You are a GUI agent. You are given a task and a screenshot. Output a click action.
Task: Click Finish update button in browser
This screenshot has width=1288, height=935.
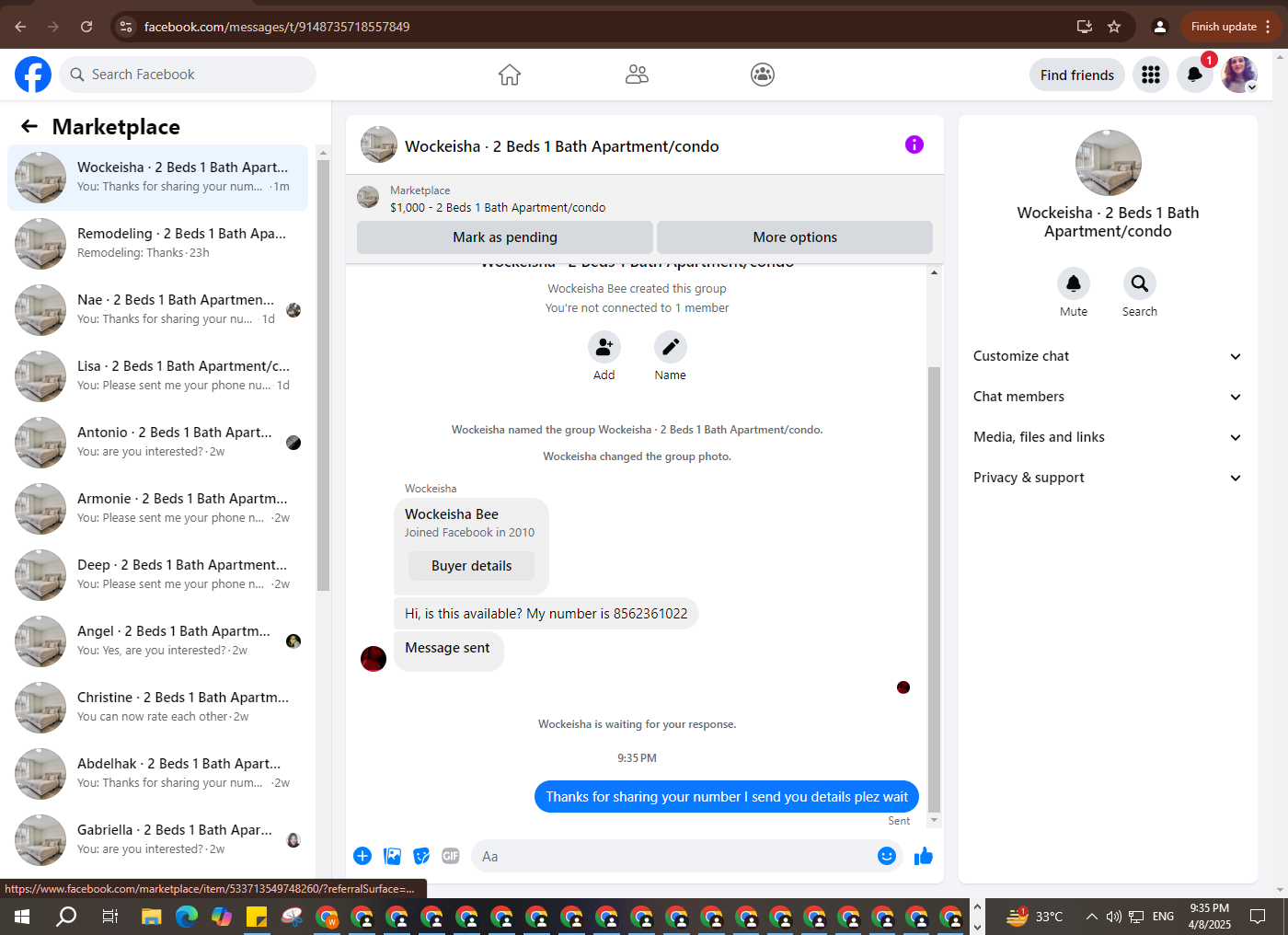point(1229,27)
